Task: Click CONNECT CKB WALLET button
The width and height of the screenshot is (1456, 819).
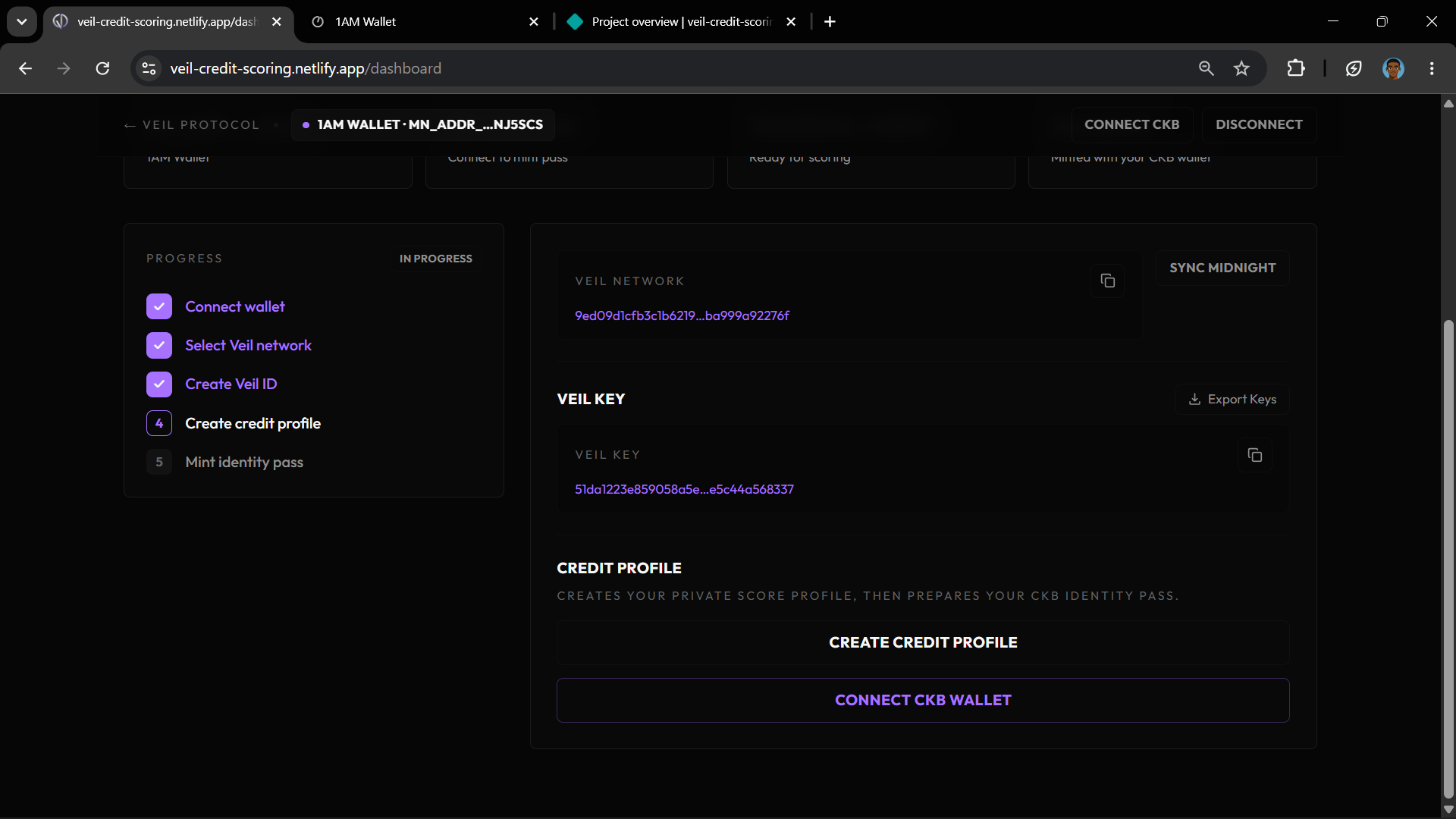Action: click(x=923, y=700)
